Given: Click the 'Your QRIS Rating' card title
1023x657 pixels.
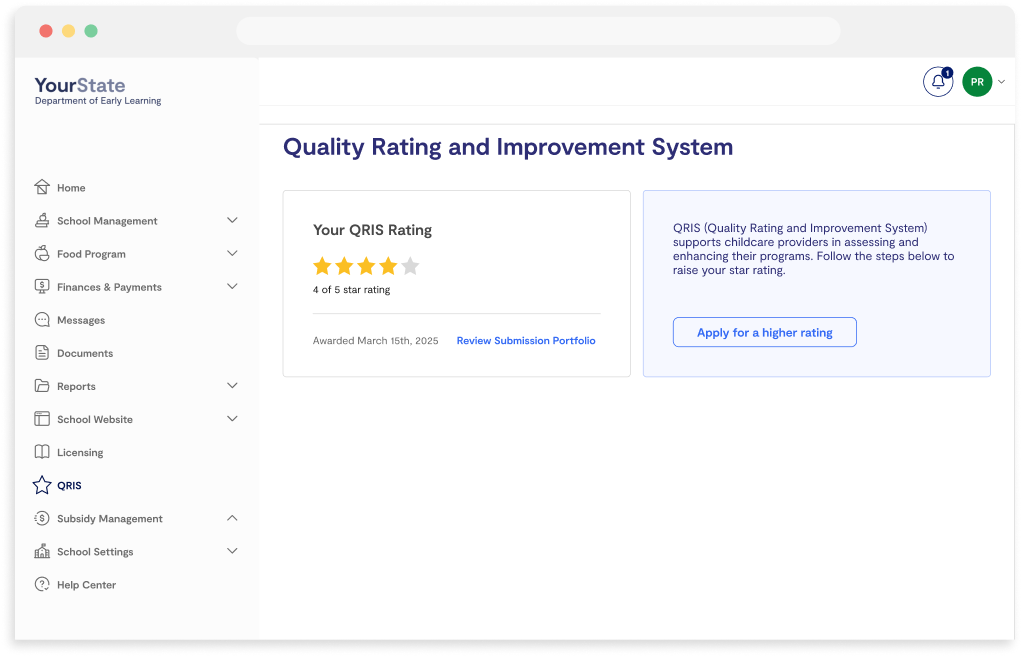Looking at the screenshot, I should click(372, 230).
